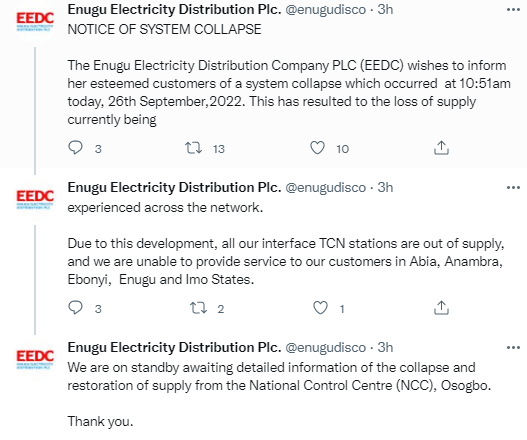
Task: Open EEDC avatar on third tweet
Action: [x=35, y=359]
